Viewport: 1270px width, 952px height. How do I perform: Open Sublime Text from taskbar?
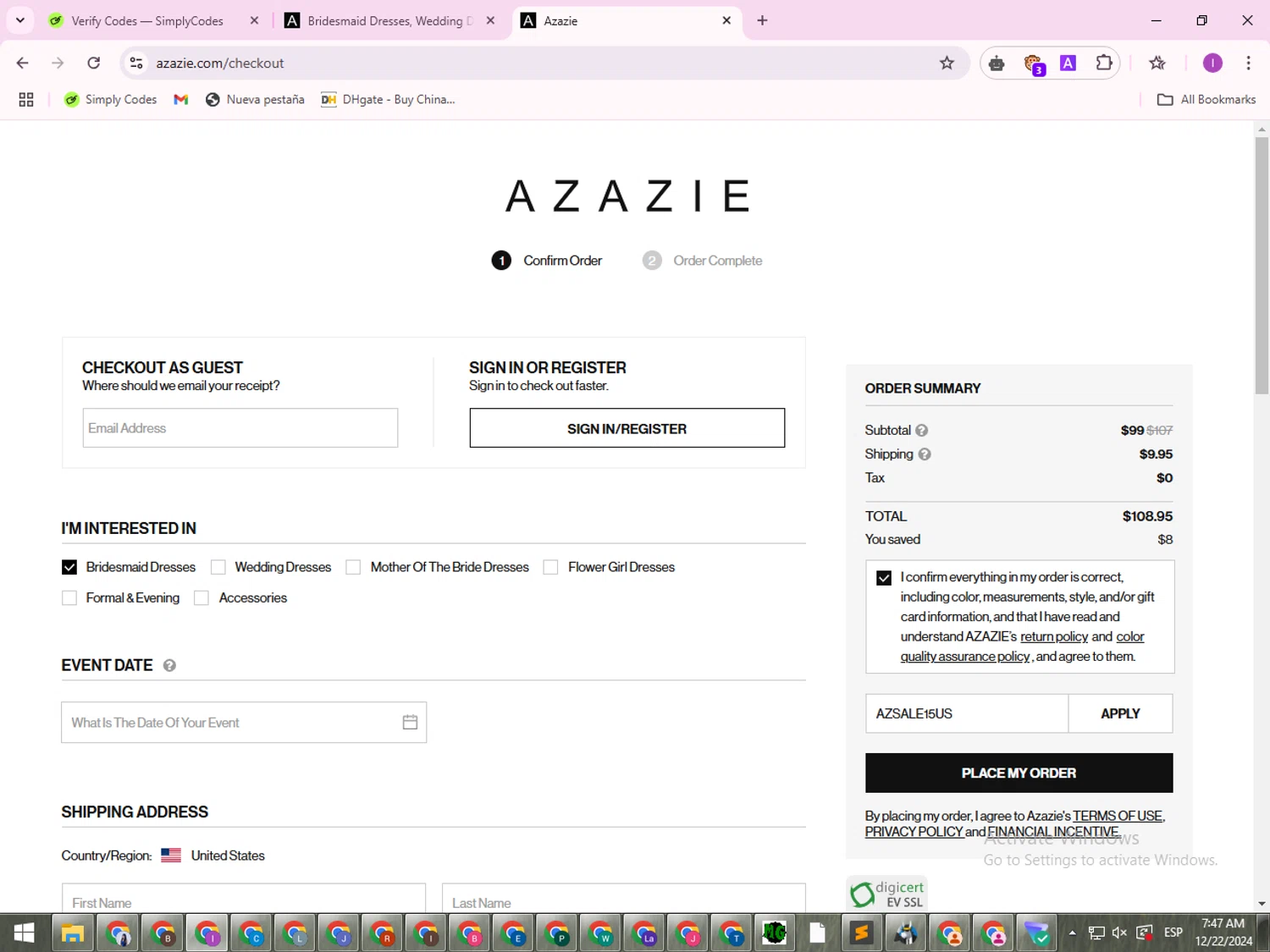point(861,933)
